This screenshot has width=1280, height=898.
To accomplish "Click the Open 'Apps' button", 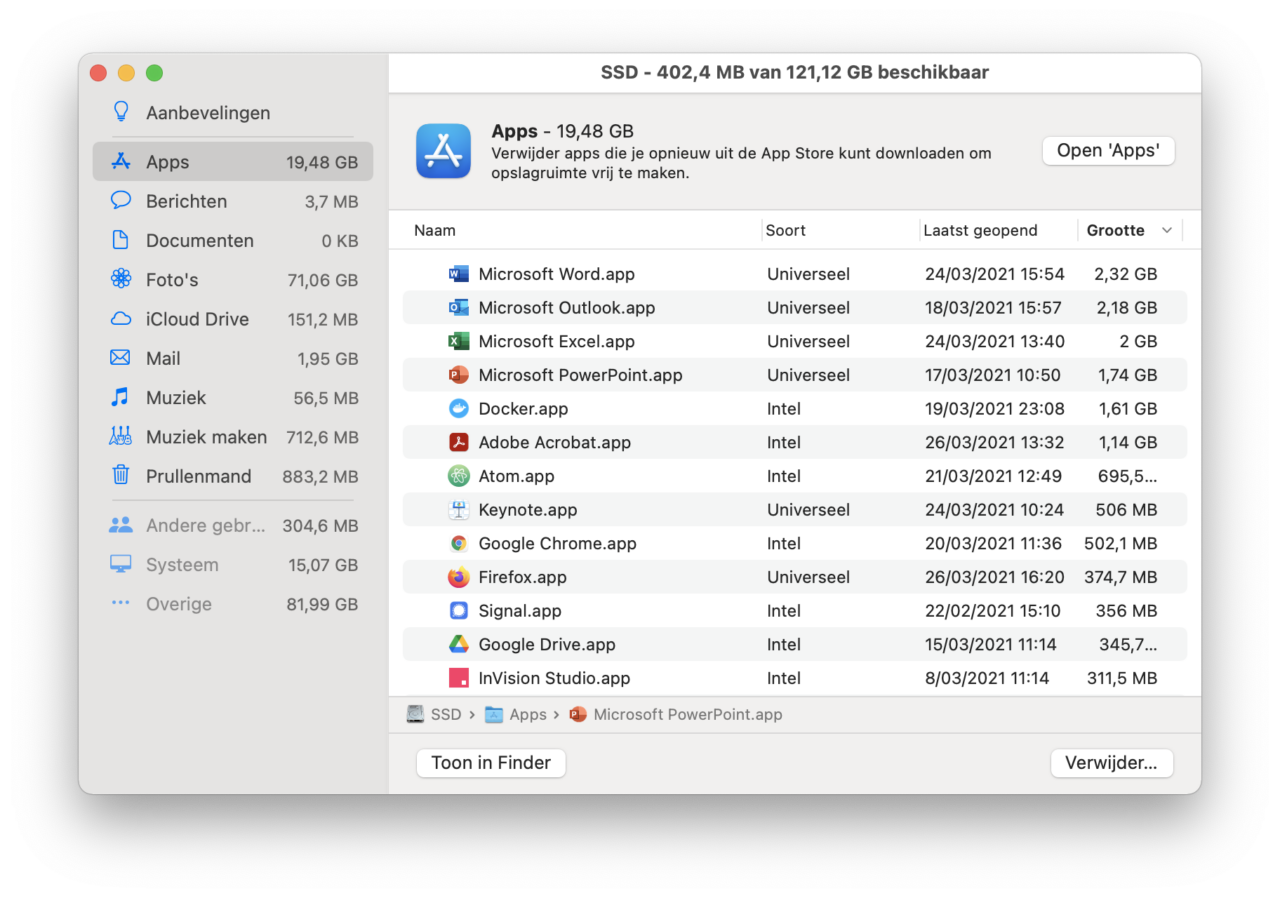I will point(1108,151).
